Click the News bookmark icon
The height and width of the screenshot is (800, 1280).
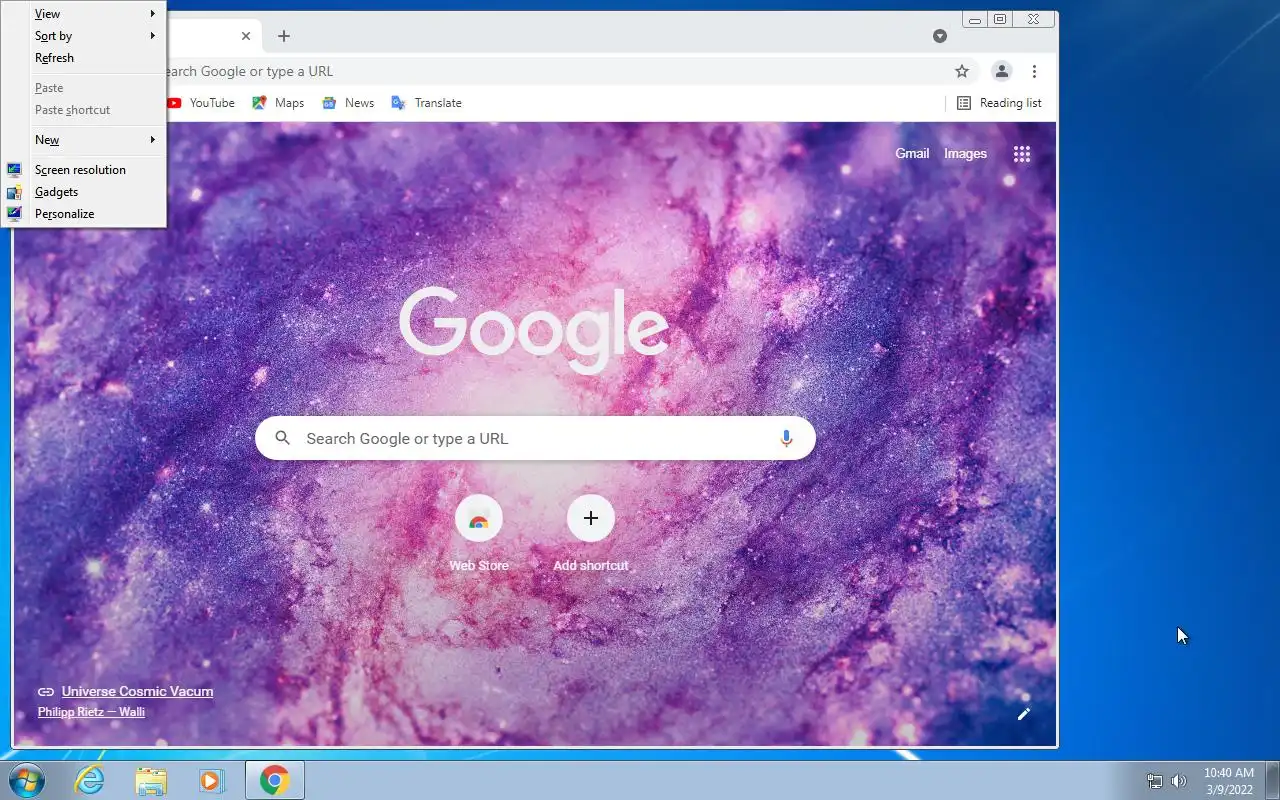[329, 103]
